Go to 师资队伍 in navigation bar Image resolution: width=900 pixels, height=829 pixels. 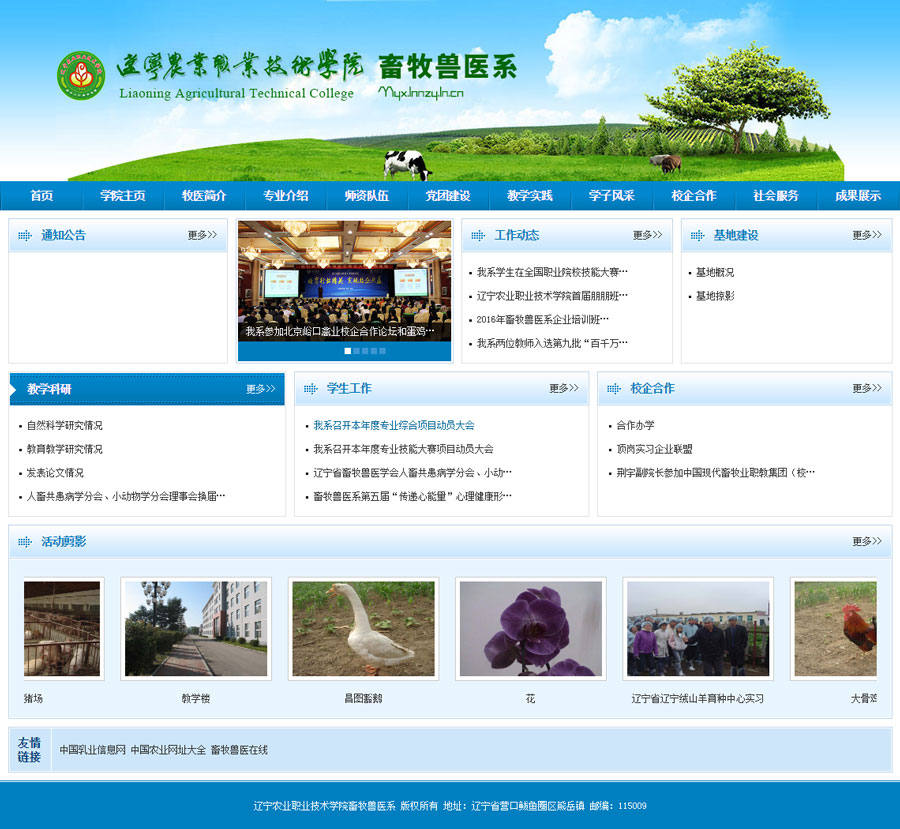[366, 196]
